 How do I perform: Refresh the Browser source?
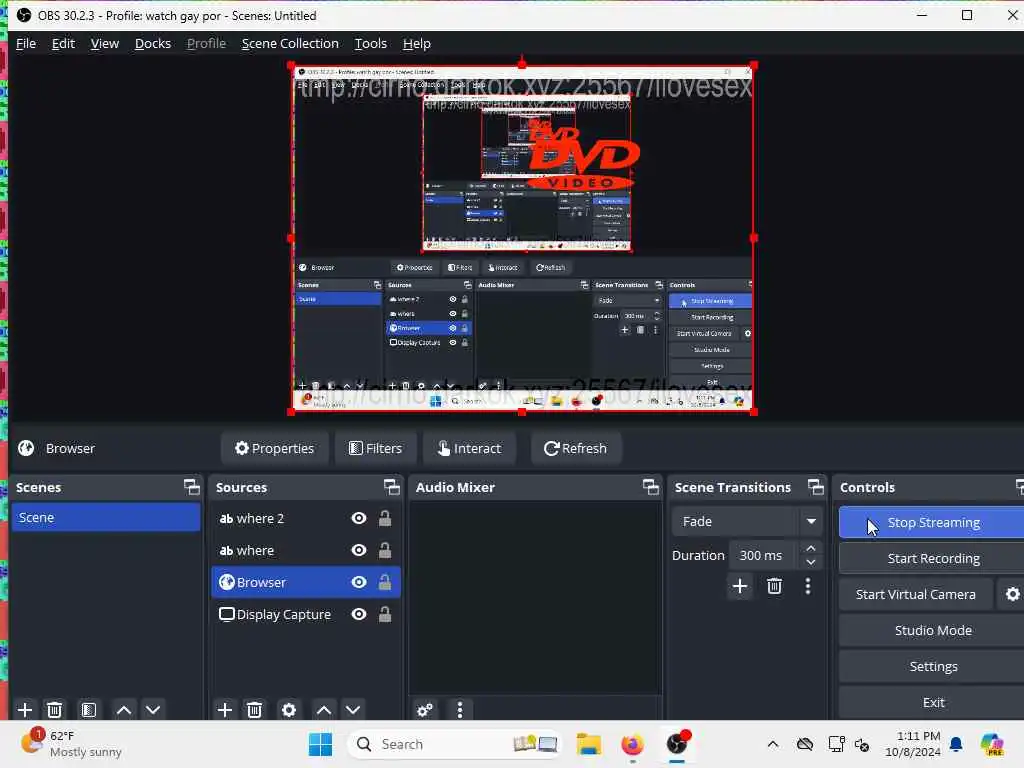575,448
